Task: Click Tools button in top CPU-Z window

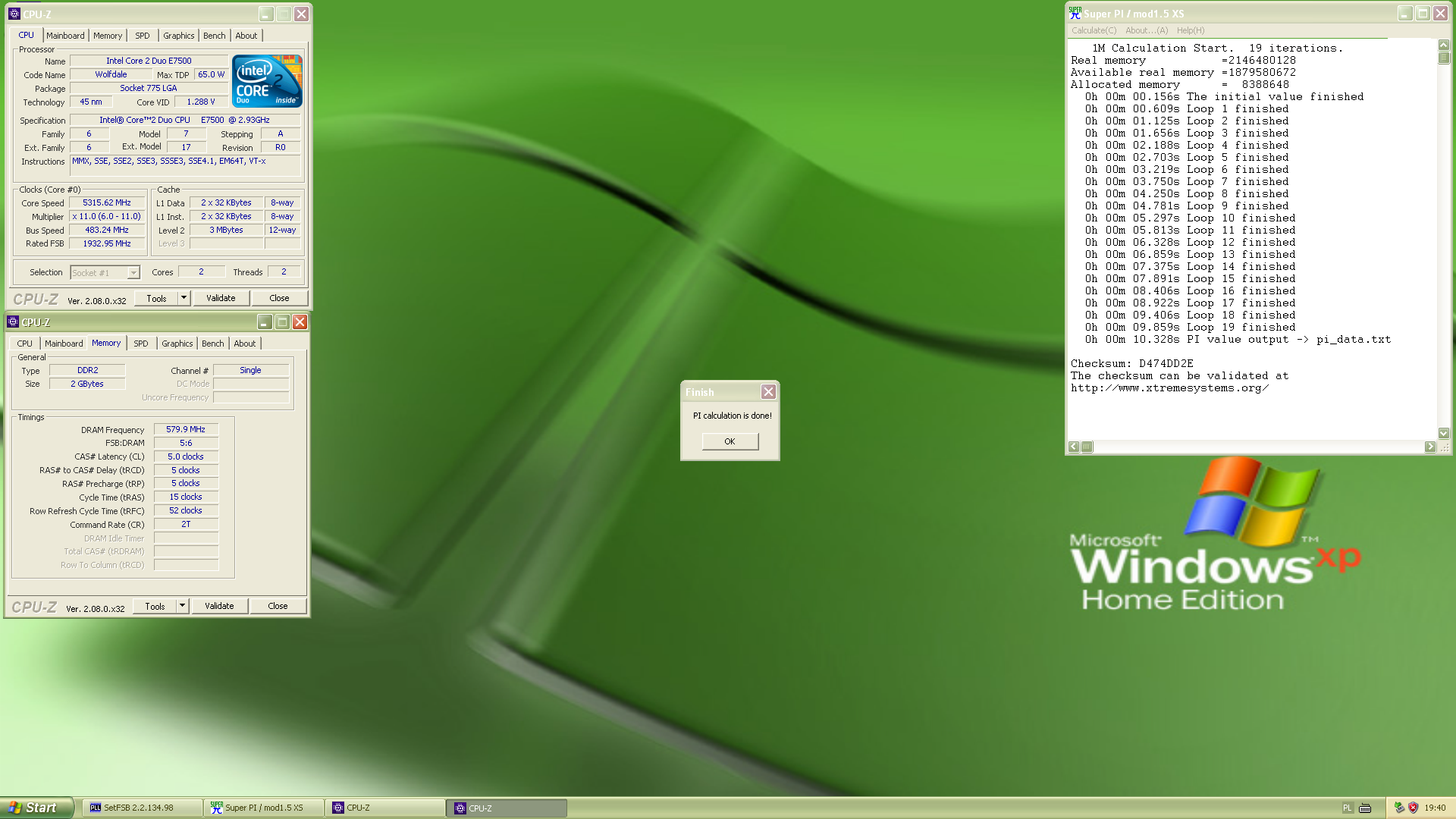Action: (x=156, y=298)
